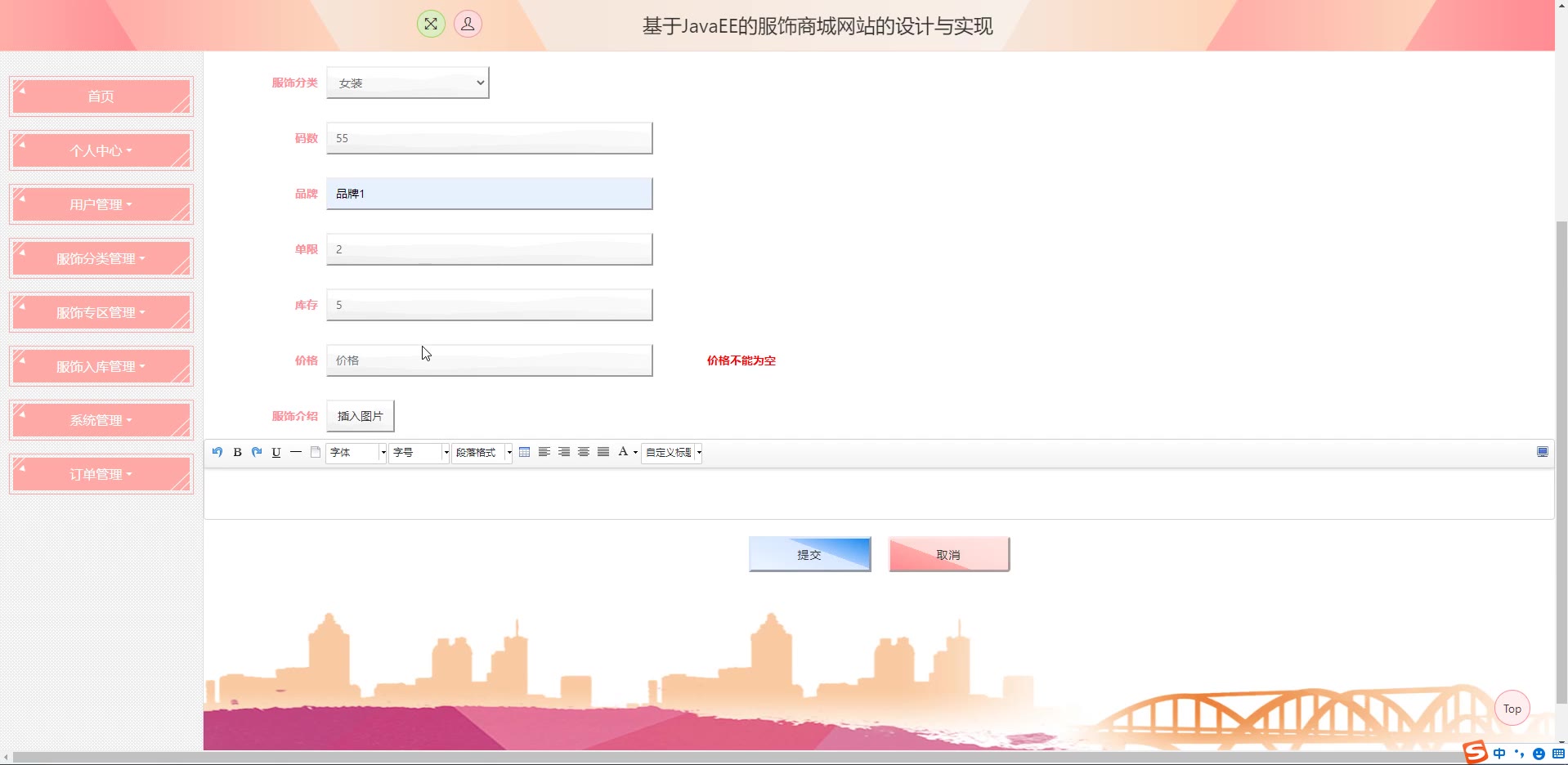Click the redo icon in the editor
Viewport: 1568px width, 765px height.
tap(257, 452)
